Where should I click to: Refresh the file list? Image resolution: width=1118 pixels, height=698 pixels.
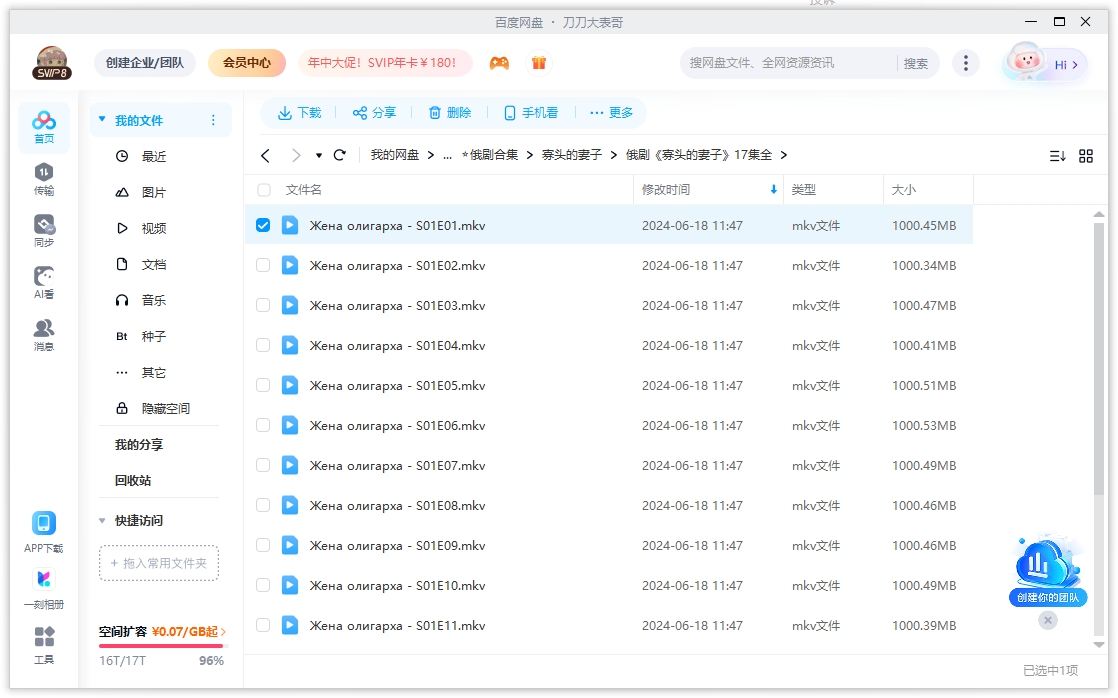click(339, 155)
